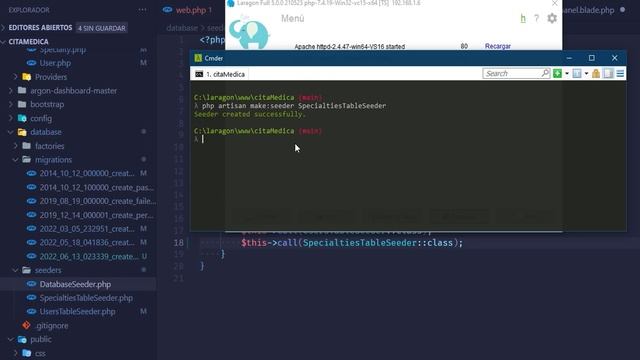Screen dimensions: 640x360
Task: Click the Cmder lambda icon in title bar
Action: (x=198, y=58)
